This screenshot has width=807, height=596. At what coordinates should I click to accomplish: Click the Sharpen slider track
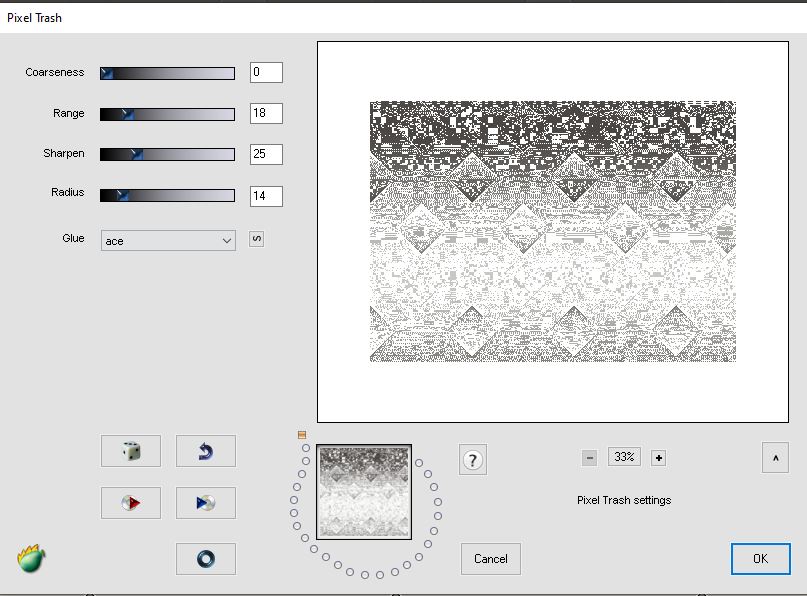coord(167,154)
